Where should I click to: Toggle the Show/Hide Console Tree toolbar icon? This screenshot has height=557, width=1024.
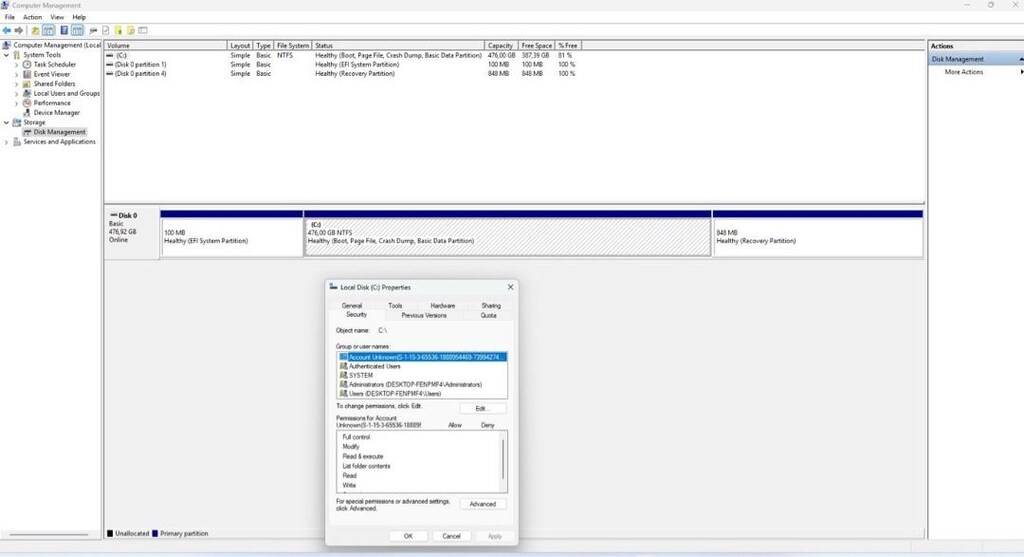point(48,31)
